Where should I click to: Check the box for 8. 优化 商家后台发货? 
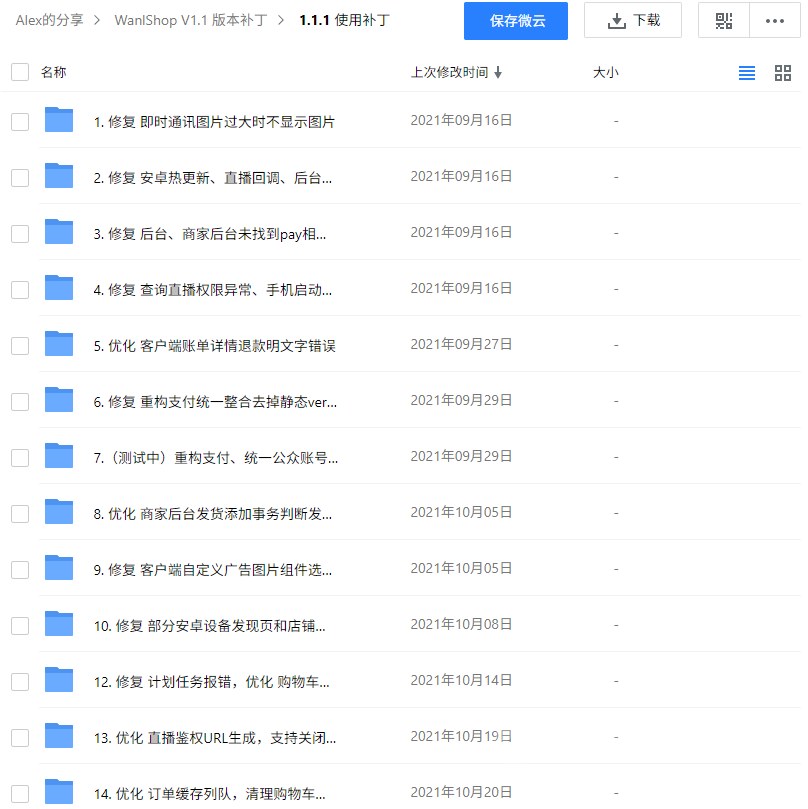point(20,514)
